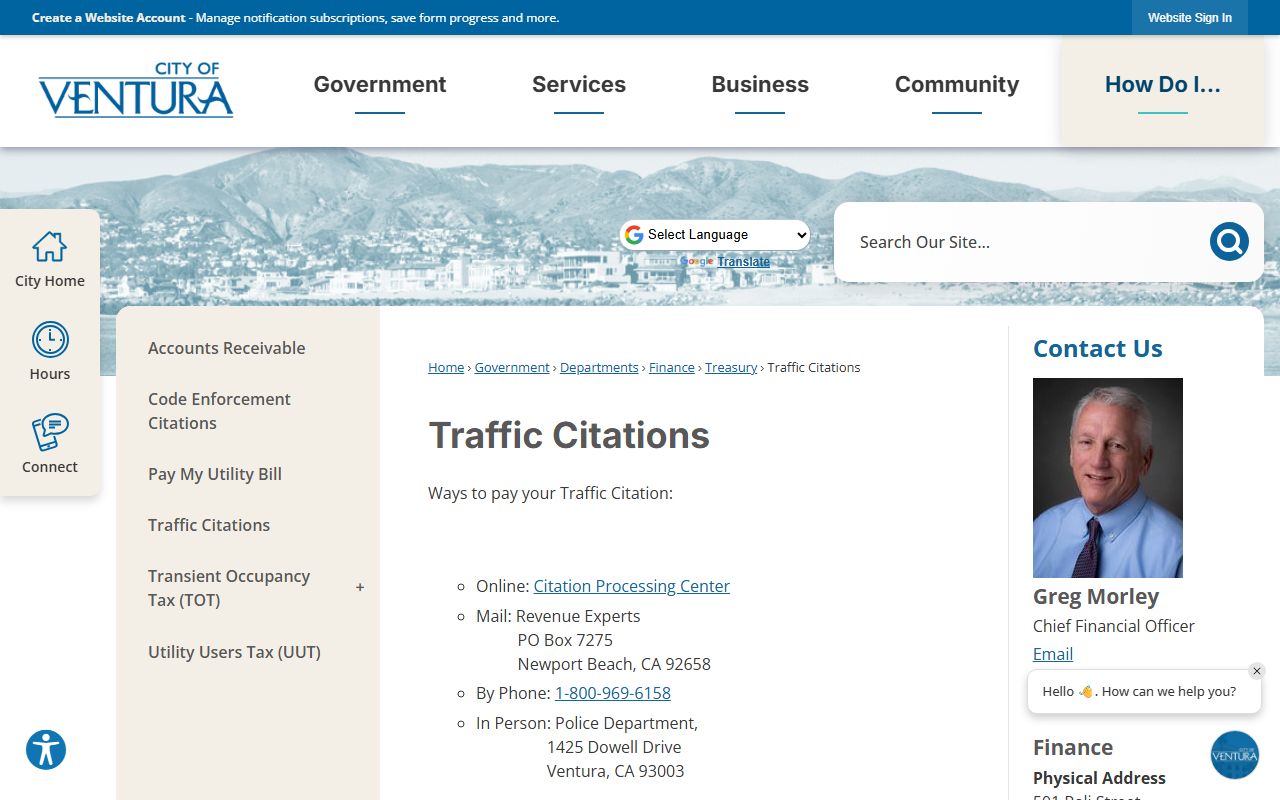Click the text PO Box 7275
This screenshot has height=800, width=1280.
565,640
